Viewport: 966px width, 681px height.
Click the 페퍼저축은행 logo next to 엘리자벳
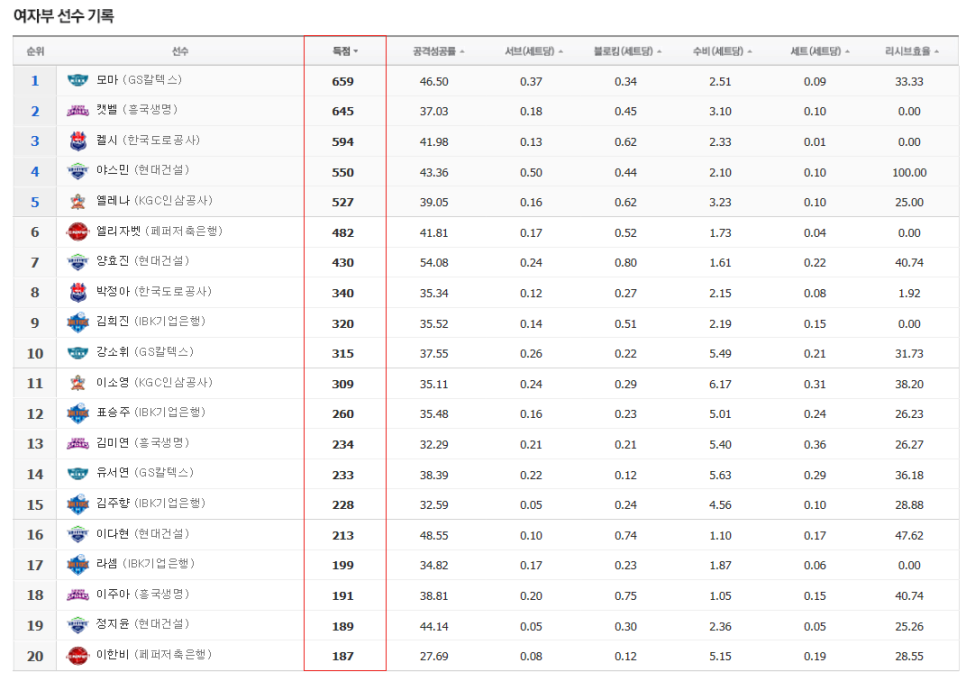(x=80, y=232)
